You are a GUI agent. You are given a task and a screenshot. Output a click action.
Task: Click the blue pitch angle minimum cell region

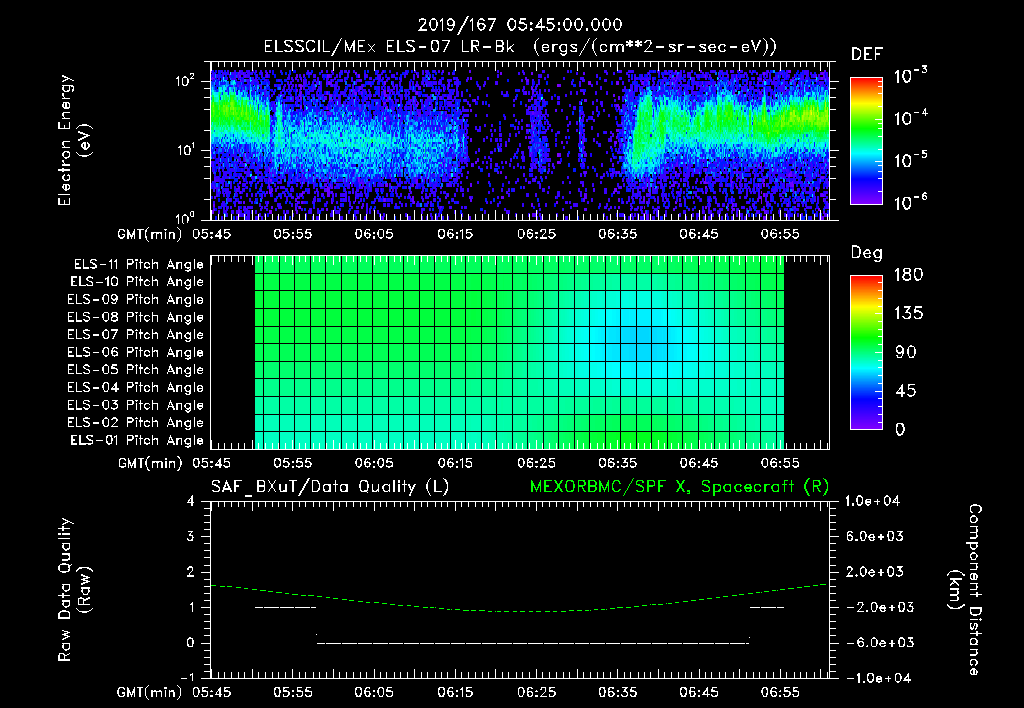pyautogui.click(x=635, y=343)
